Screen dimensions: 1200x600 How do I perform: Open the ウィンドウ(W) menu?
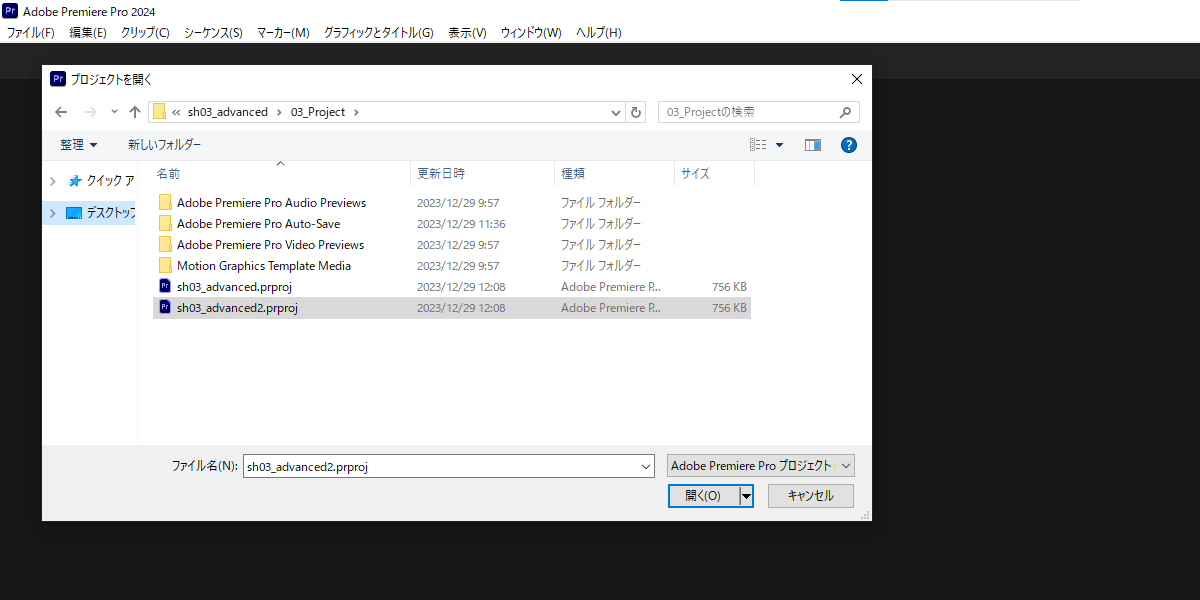coord(531,32)
